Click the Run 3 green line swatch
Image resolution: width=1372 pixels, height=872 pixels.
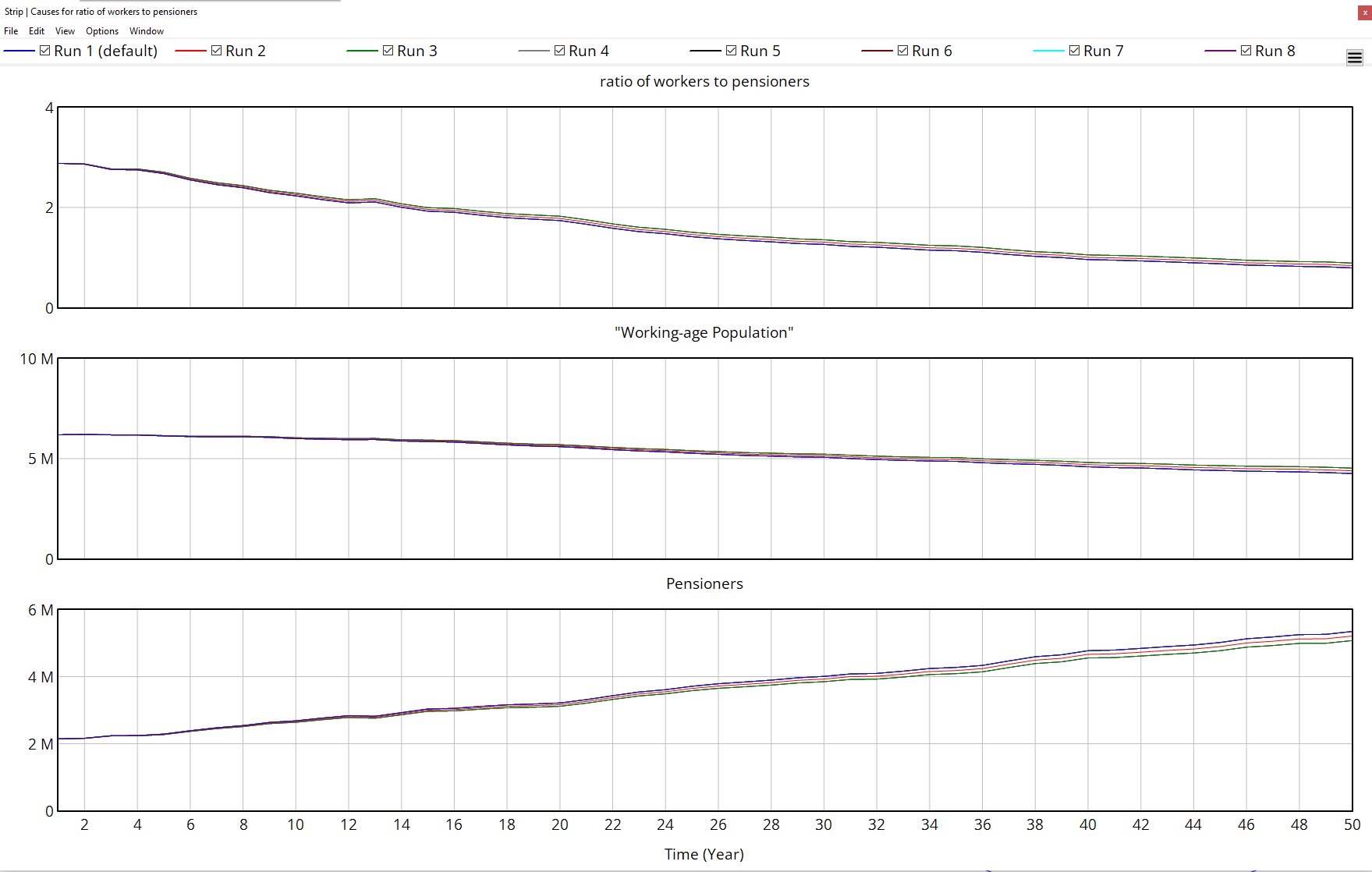(x=360, y=50)
